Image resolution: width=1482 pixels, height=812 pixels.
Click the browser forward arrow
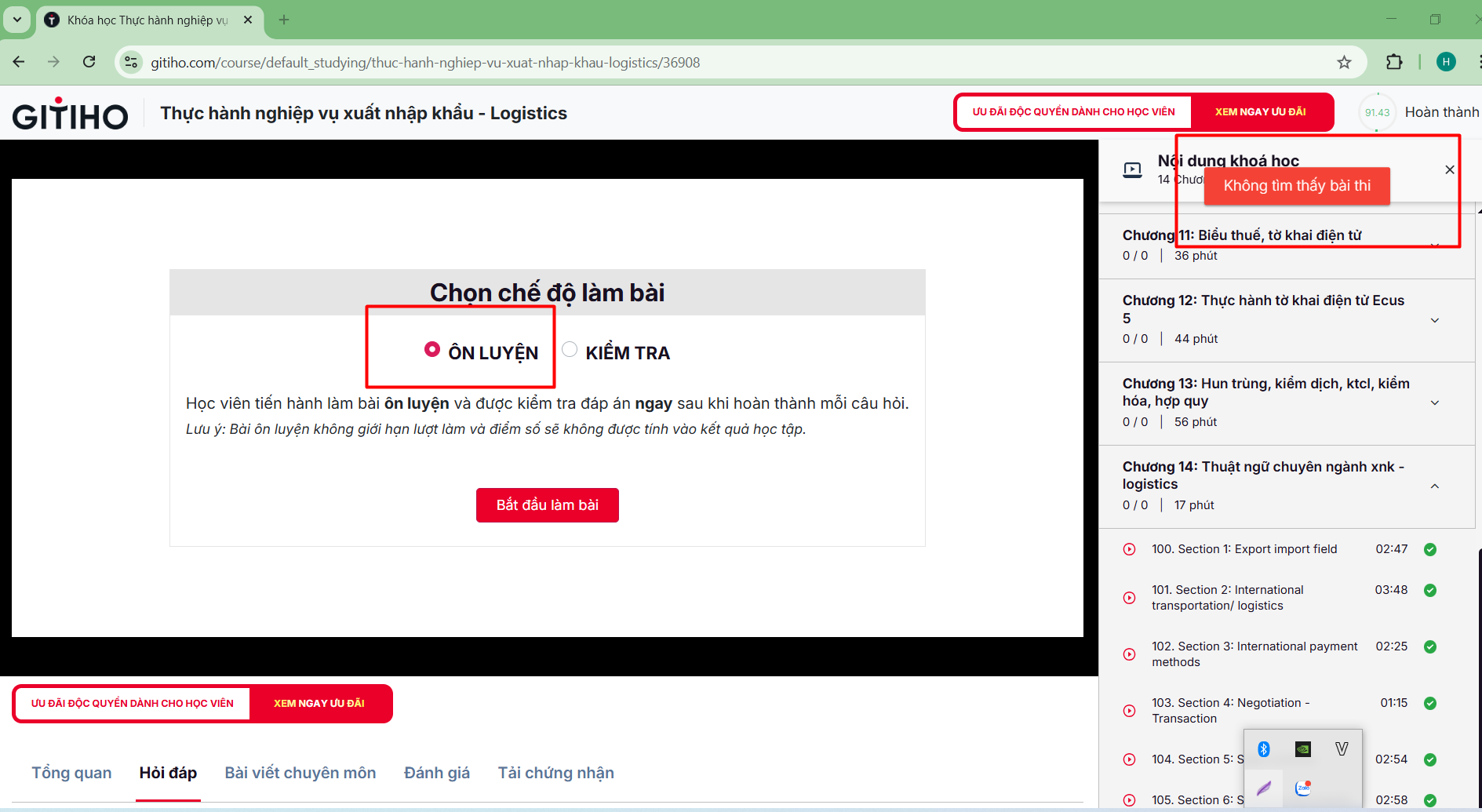coord(53,62)
